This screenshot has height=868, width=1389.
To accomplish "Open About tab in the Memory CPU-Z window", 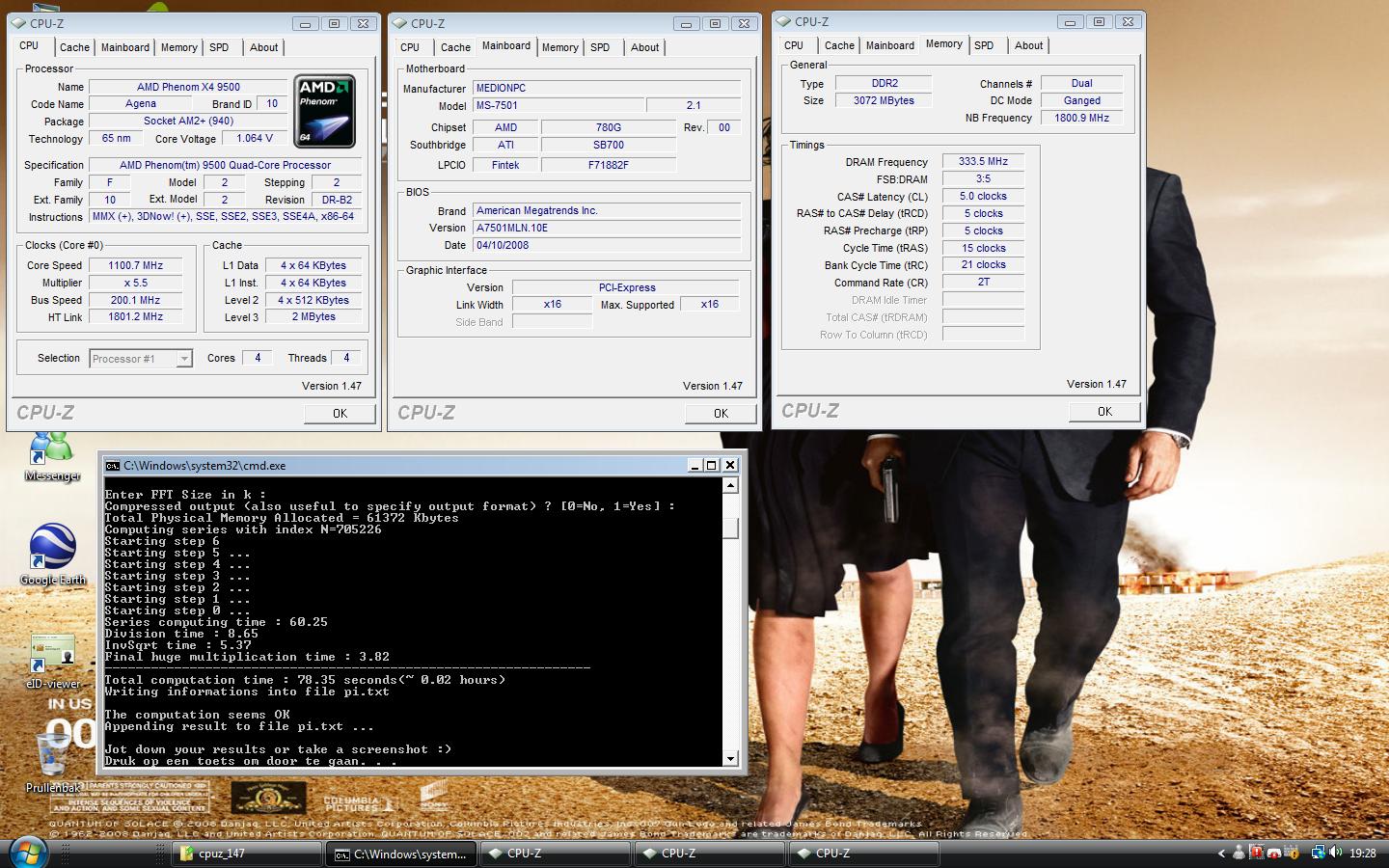I will 1028,45.
